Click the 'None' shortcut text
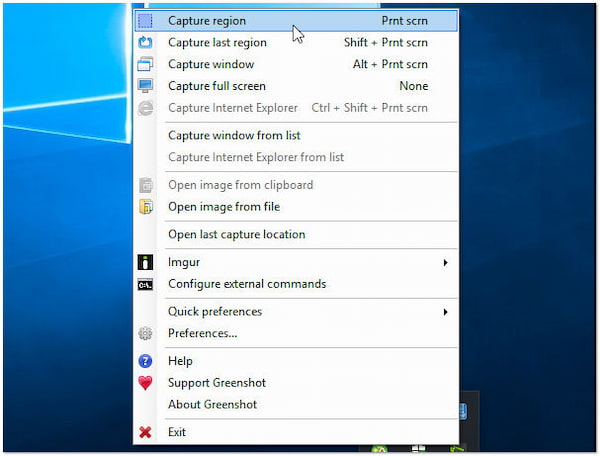This screenshot has width=600, height=456. point(414,86)
